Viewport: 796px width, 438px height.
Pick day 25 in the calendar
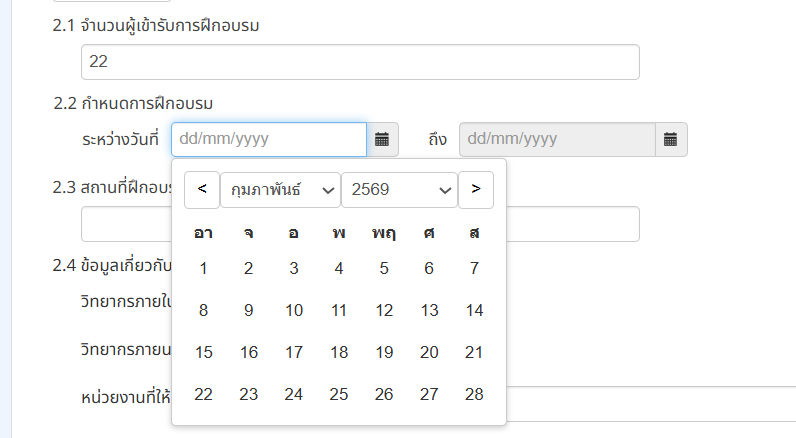pyautogui.click(x=339, y=394)
